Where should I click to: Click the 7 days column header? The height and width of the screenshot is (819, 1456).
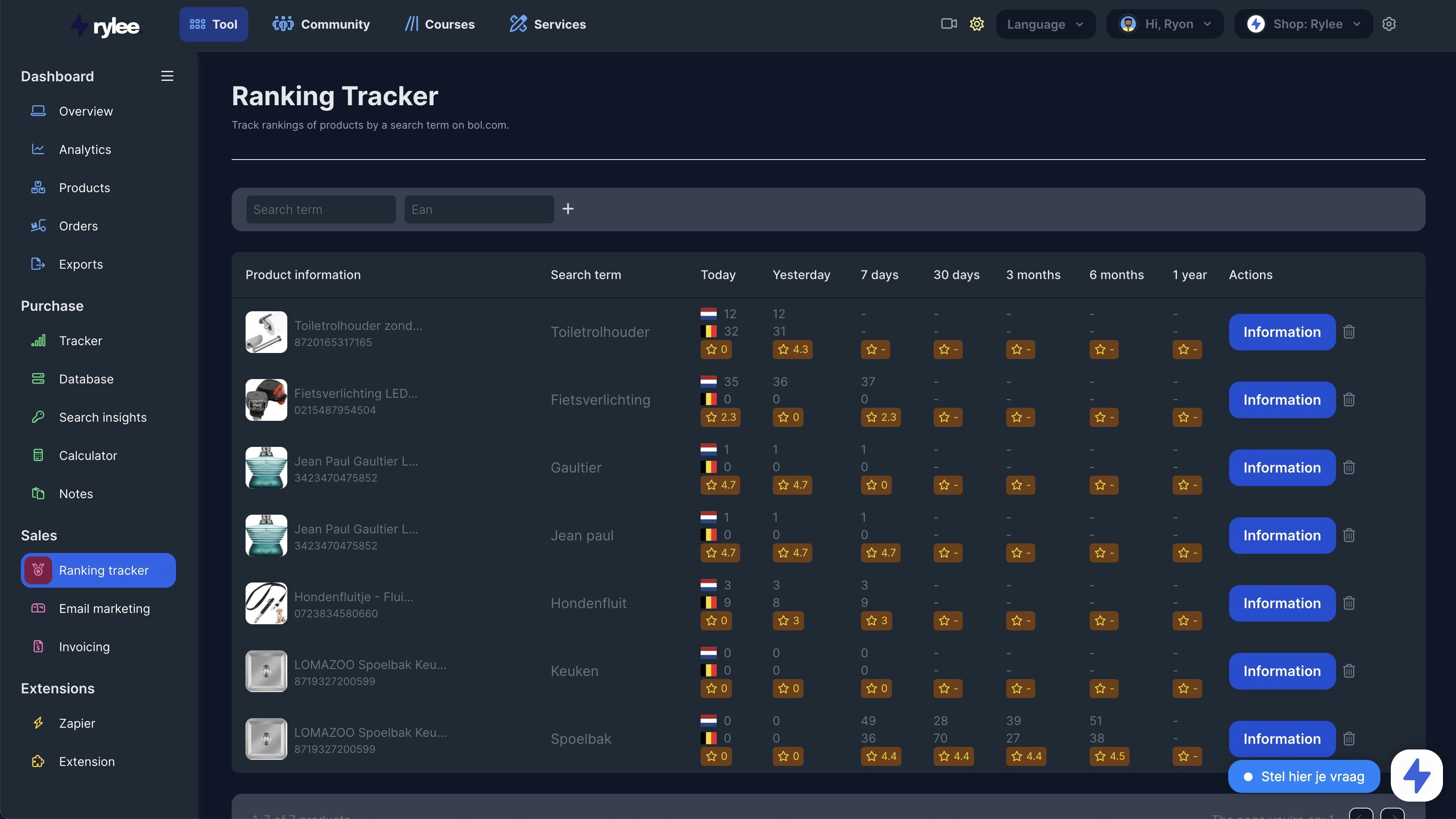coord(880,275)
